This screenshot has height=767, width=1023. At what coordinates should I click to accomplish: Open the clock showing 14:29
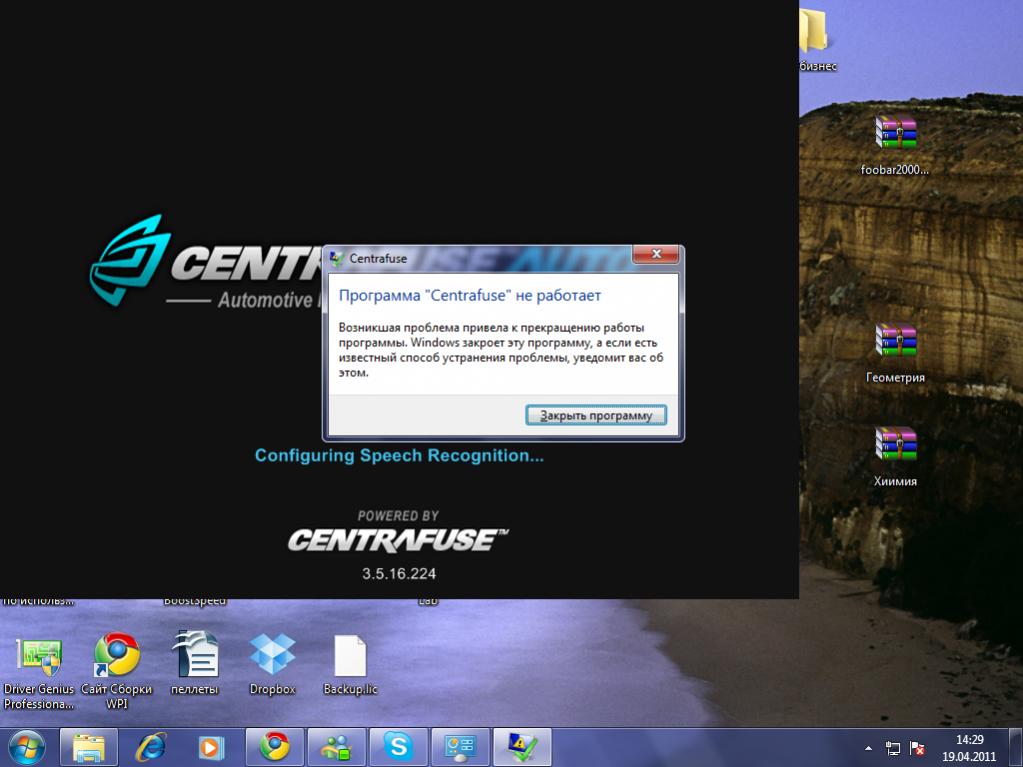969,747
